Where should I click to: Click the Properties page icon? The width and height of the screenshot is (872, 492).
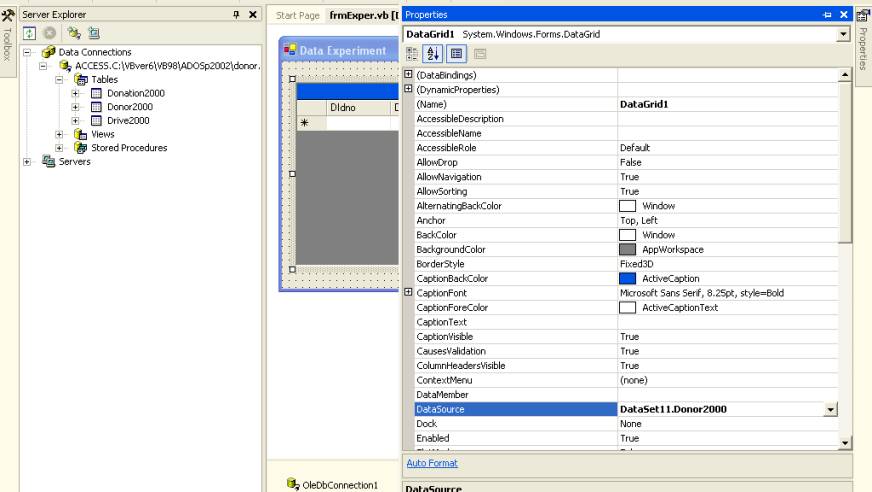(x=456, y=54)
